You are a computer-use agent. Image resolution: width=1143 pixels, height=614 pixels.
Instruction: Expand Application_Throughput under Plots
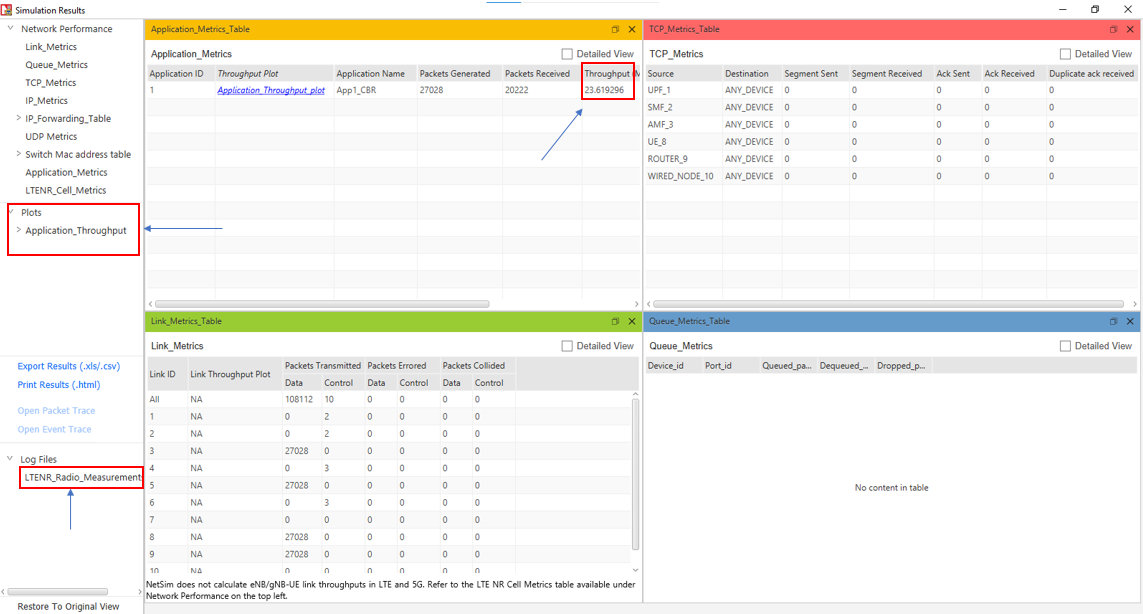(19, 230)
